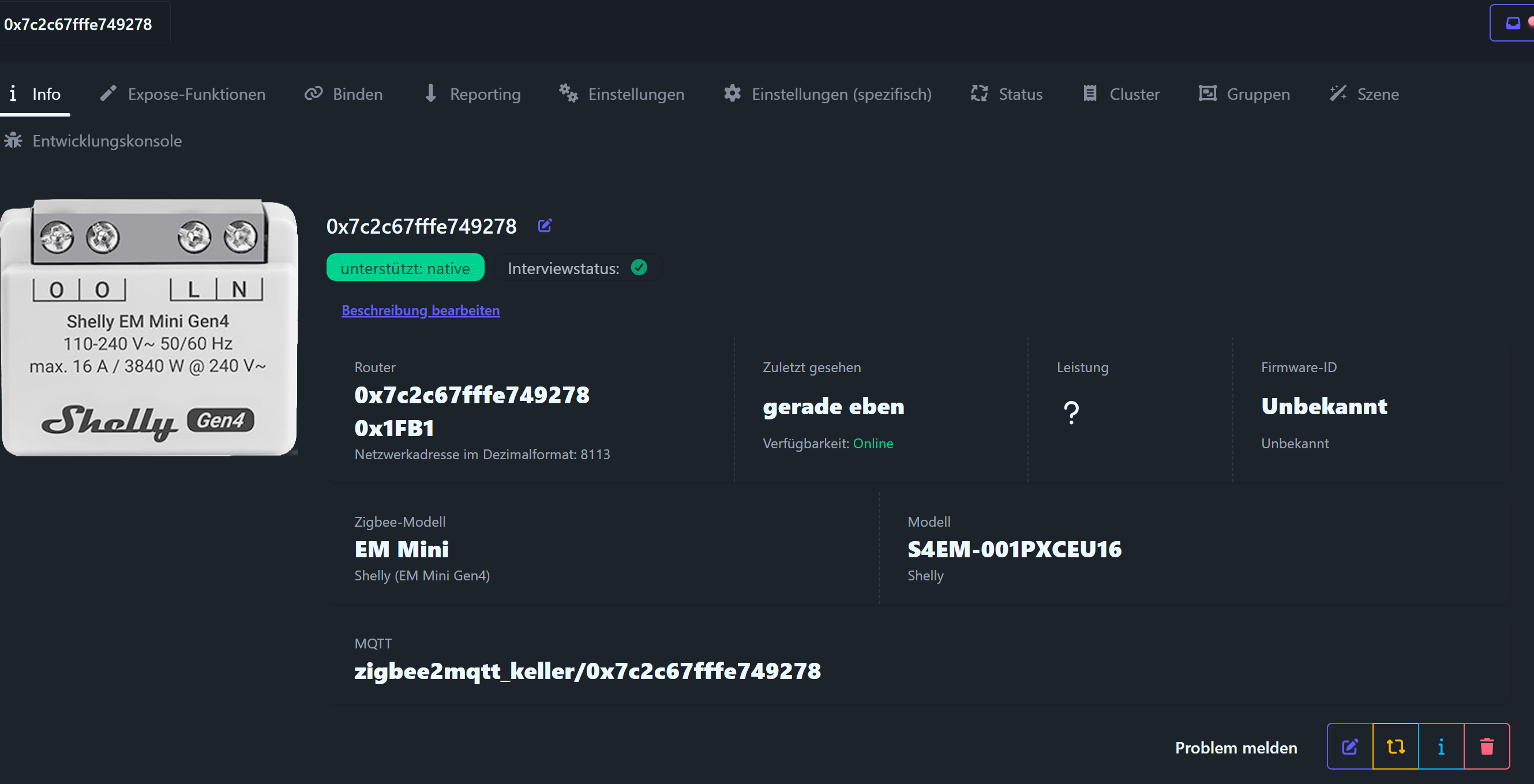Image resolution: width=1534 pixels, height=784 pixels.
Task: Click the rename device icon at bottom right
Action: [x=1349, y=747]
